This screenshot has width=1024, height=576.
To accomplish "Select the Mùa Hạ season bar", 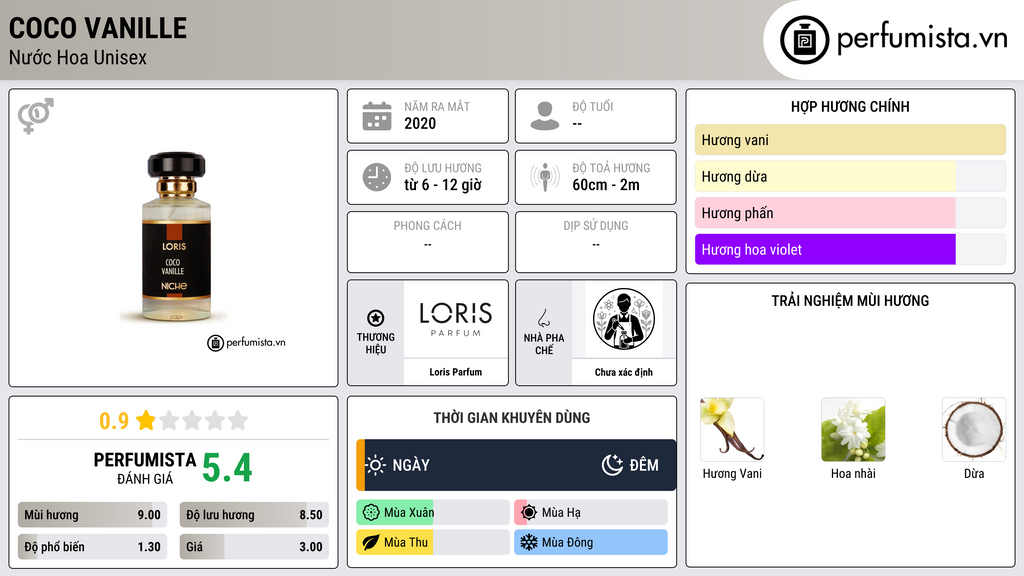I will [591, 513].
